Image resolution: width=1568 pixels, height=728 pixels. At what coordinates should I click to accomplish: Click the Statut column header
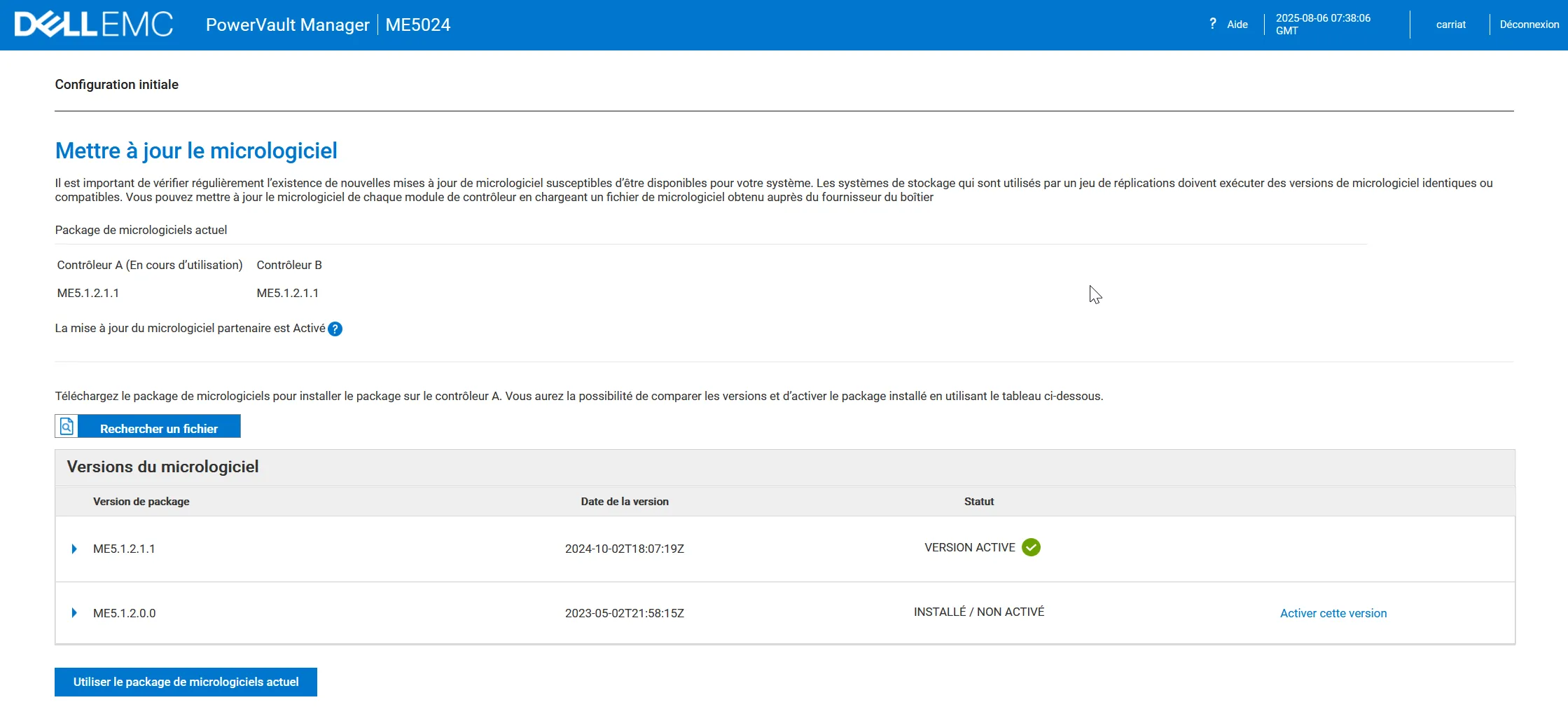click(978, 502)
